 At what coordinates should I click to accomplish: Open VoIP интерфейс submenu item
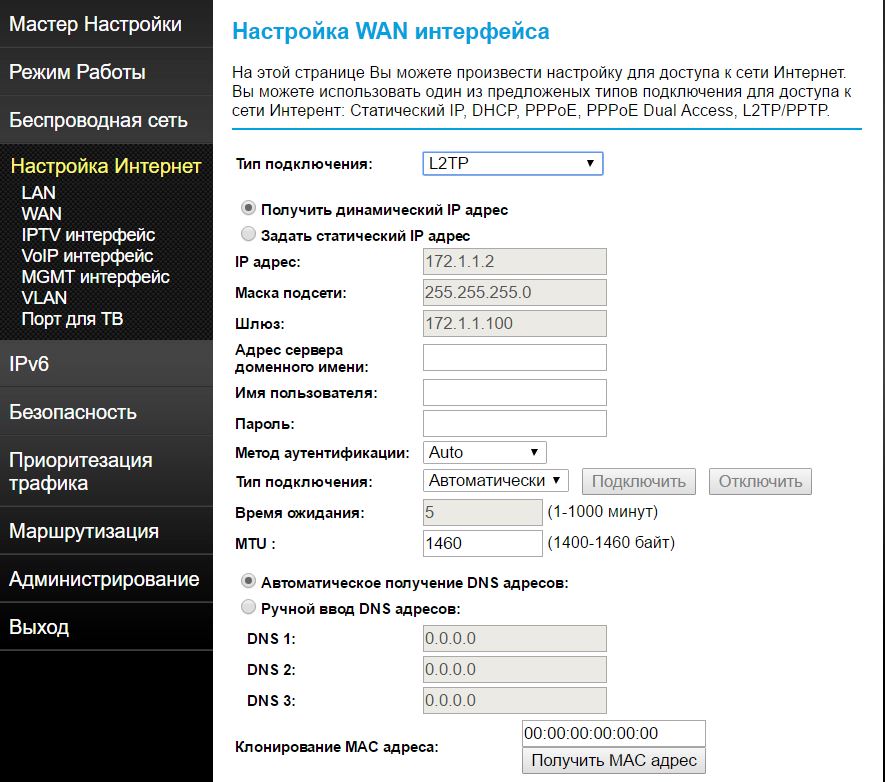pyautogui.click(x=87, y=256)
